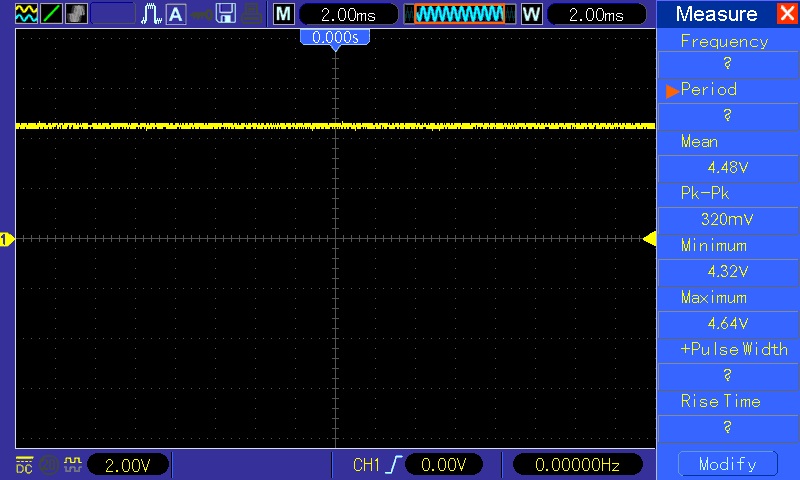The height and width of the screenshot is (480, 800).
Task: Select the Minimum measurement label
Action: coord(714,245)
